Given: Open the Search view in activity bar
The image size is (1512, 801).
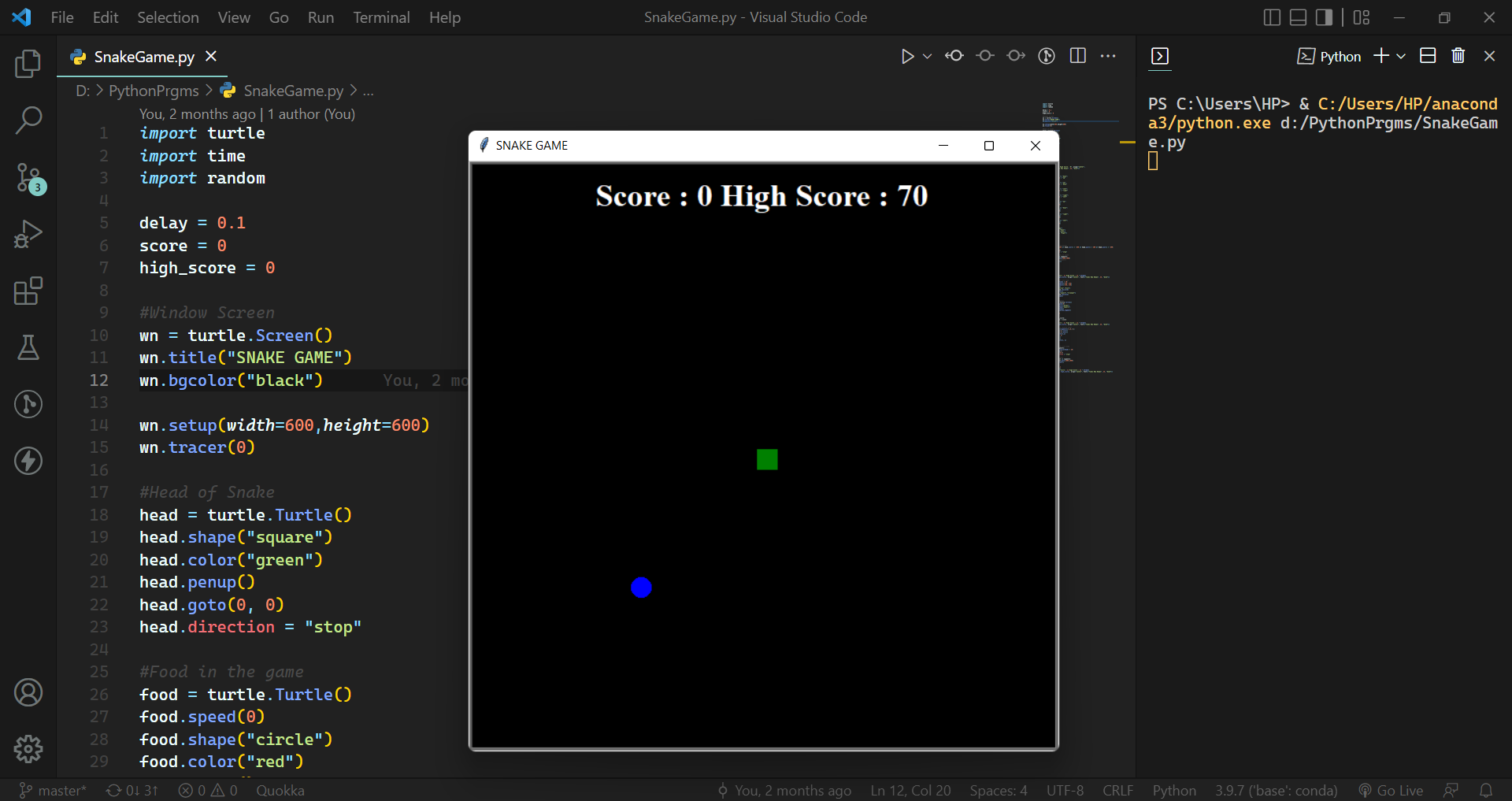Looking at the screenshot, I should [x=28, y=121].
